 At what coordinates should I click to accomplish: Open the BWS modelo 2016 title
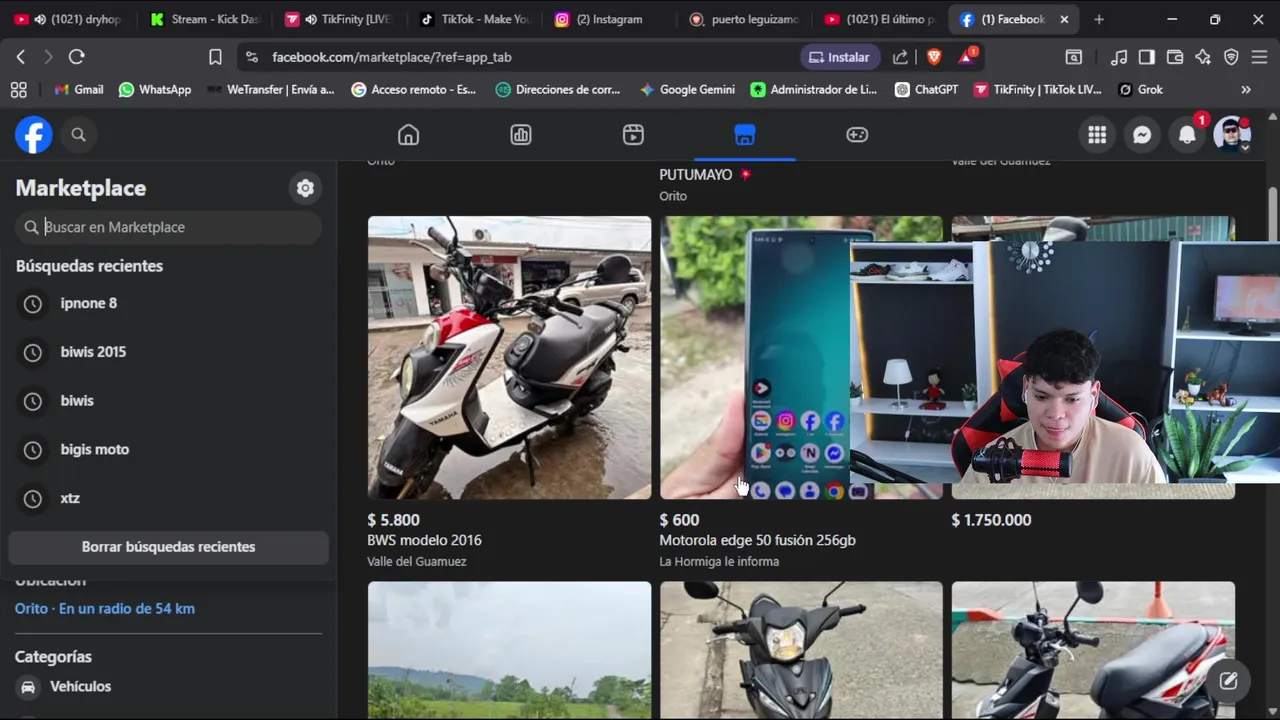424,540
